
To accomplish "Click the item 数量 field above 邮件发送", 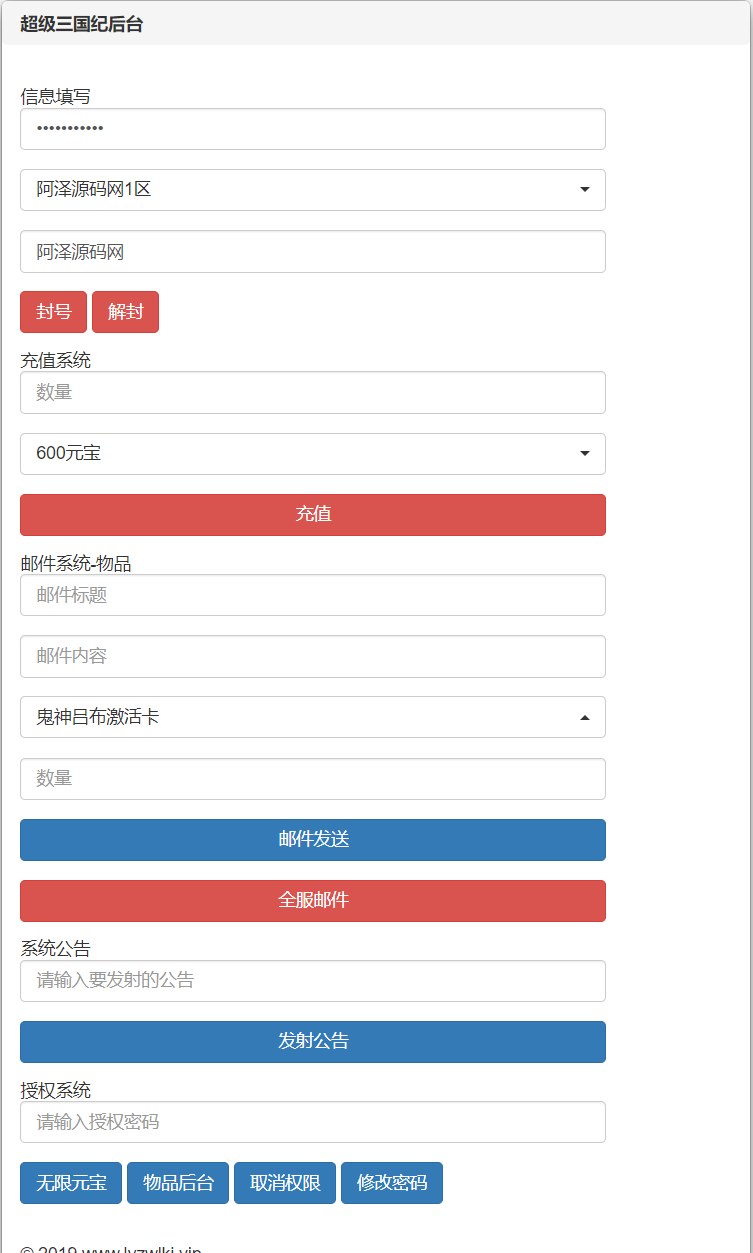I will click(x=312, y=779).
